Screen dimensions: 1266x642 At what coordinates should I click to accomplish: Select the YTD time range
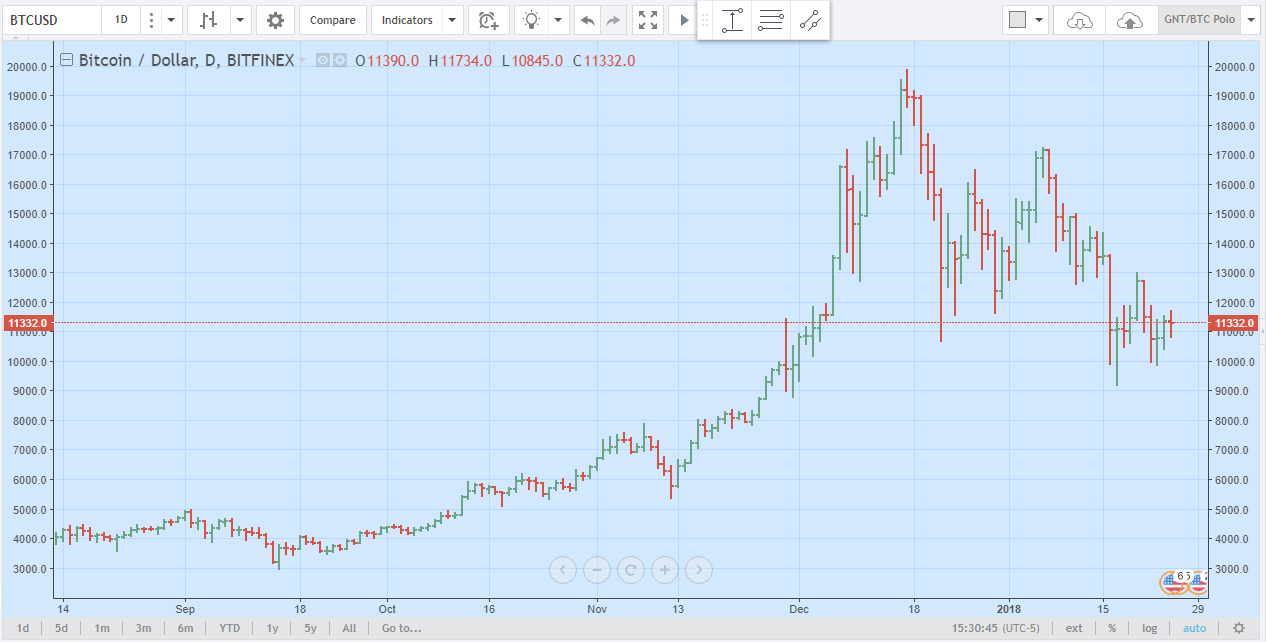(230, 628)
